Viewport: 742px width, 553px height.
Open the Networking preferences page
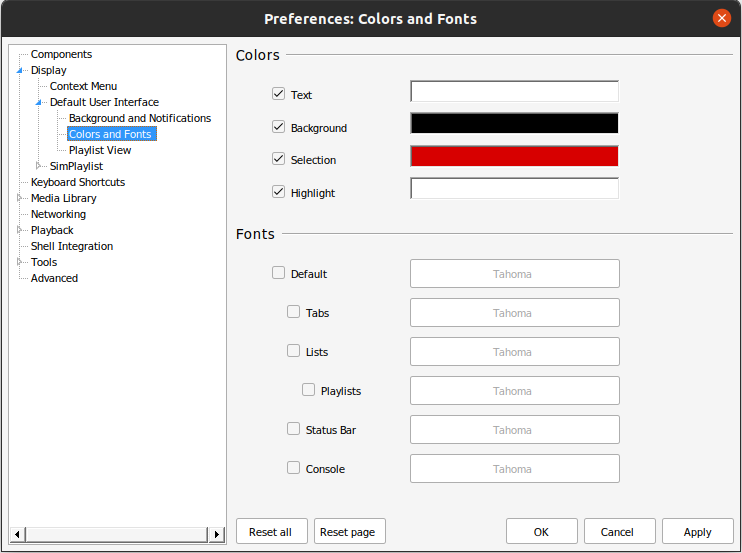[x=59, y=214]
